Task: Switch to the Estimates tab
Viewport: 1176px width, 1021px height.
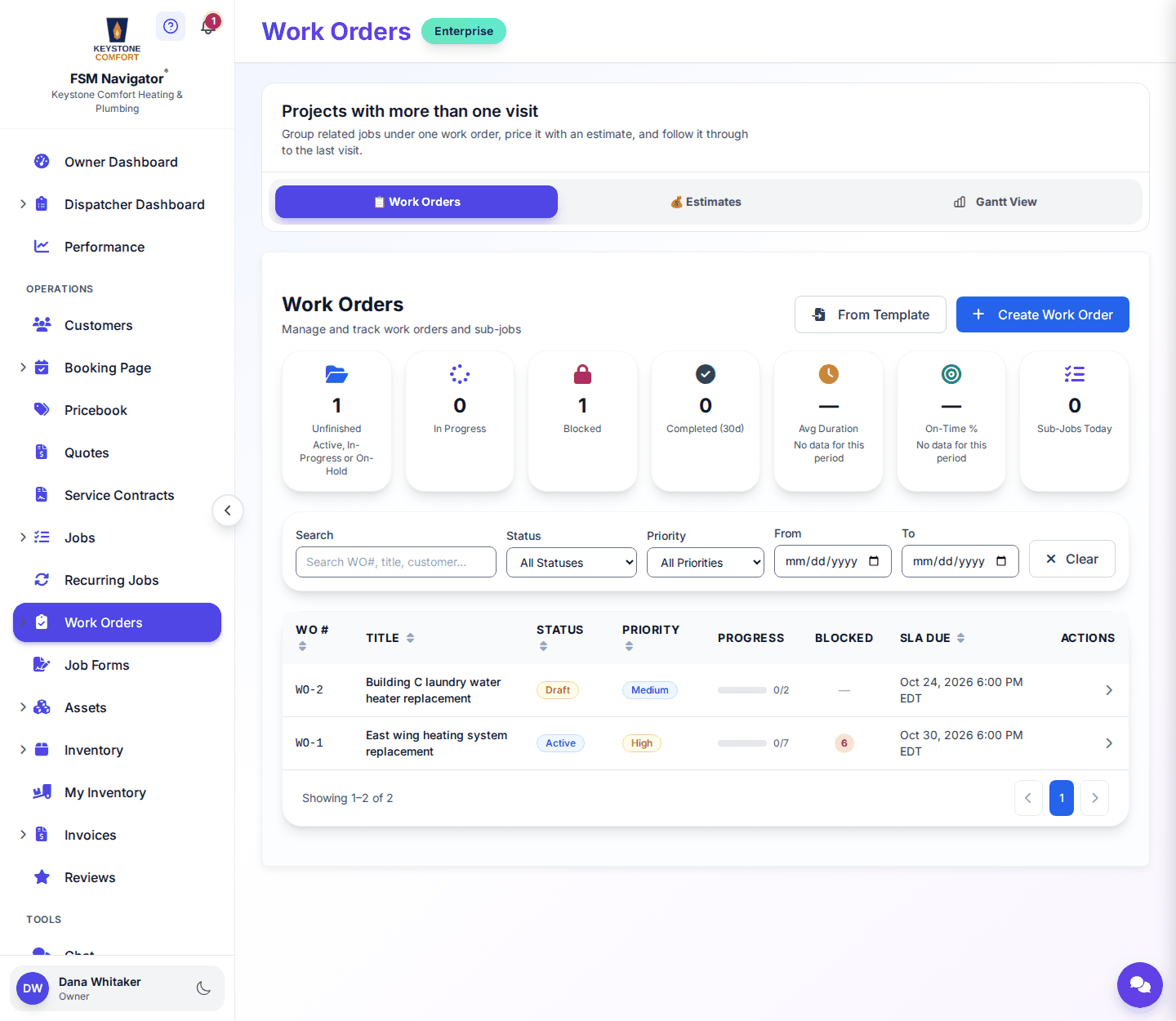Action: click(706, 202)
